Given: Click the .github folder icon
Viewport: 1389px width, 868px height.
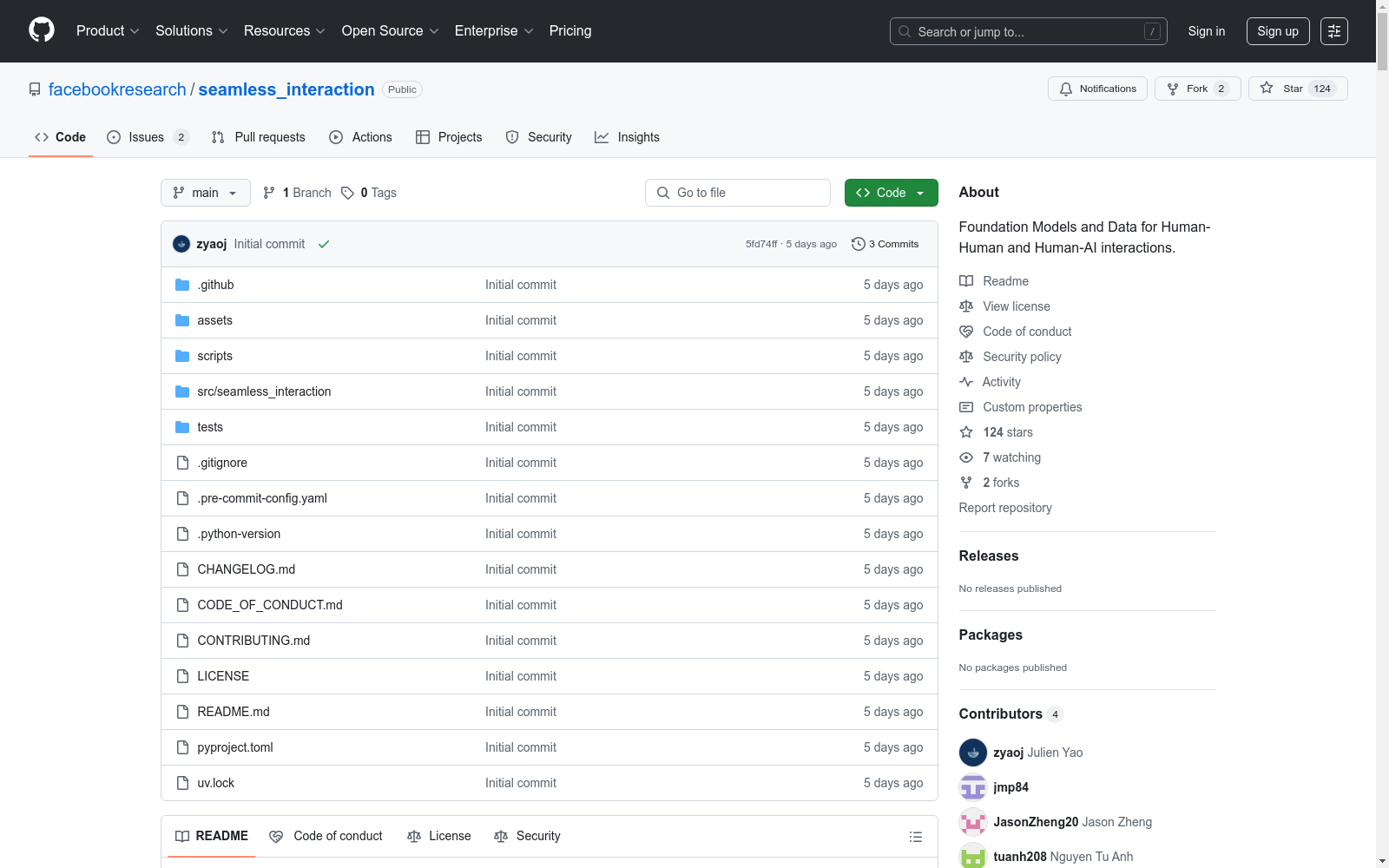Looking at the screenshot, I should [182, 285].
